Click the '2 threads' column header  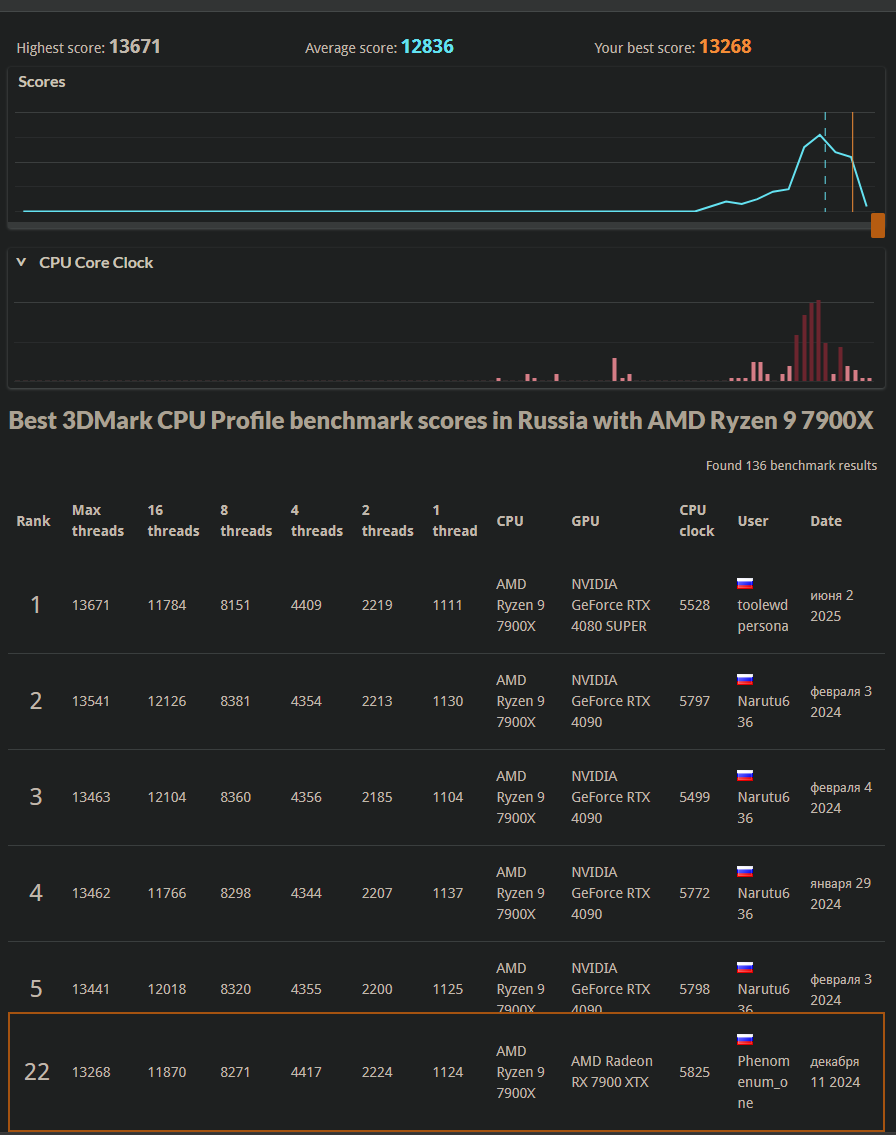coord(387,520)
